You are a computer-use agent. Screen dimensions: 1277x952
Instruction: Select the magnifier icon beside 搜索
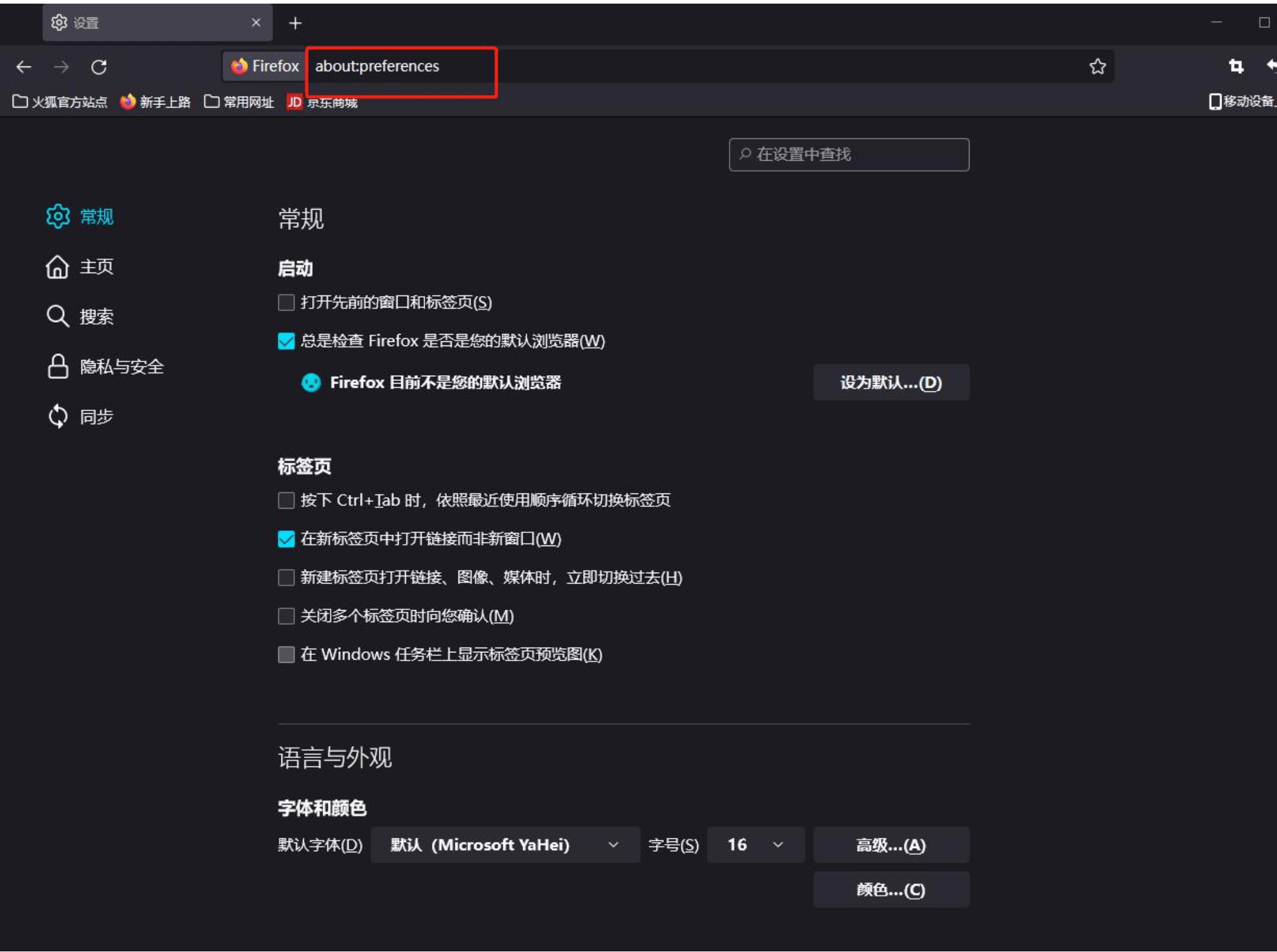(57, 316)
